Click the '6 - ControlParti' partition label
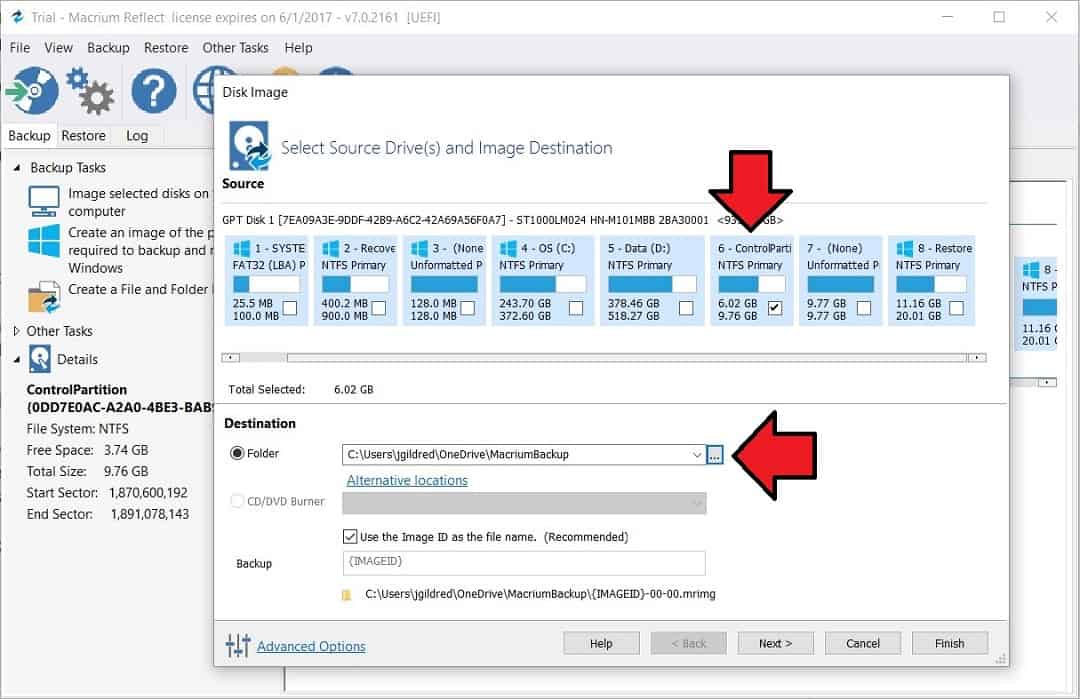This screenshot has height=699, width=1080. coord(754,248)
